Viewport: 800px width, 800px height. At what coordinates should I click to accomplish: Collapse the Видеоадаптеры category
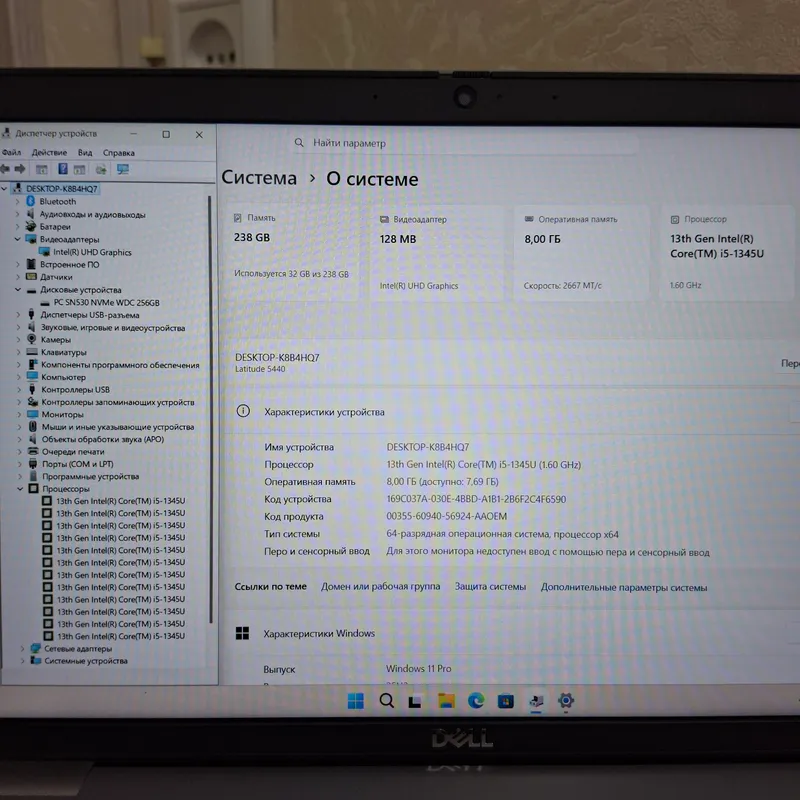(18, 239)
